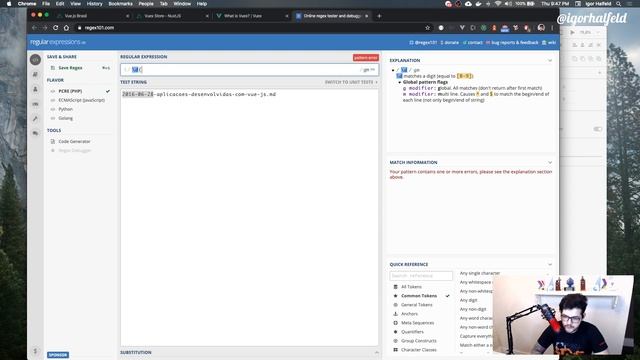Switch to the Vue.js Brasil tab

(x=92, y=16)
